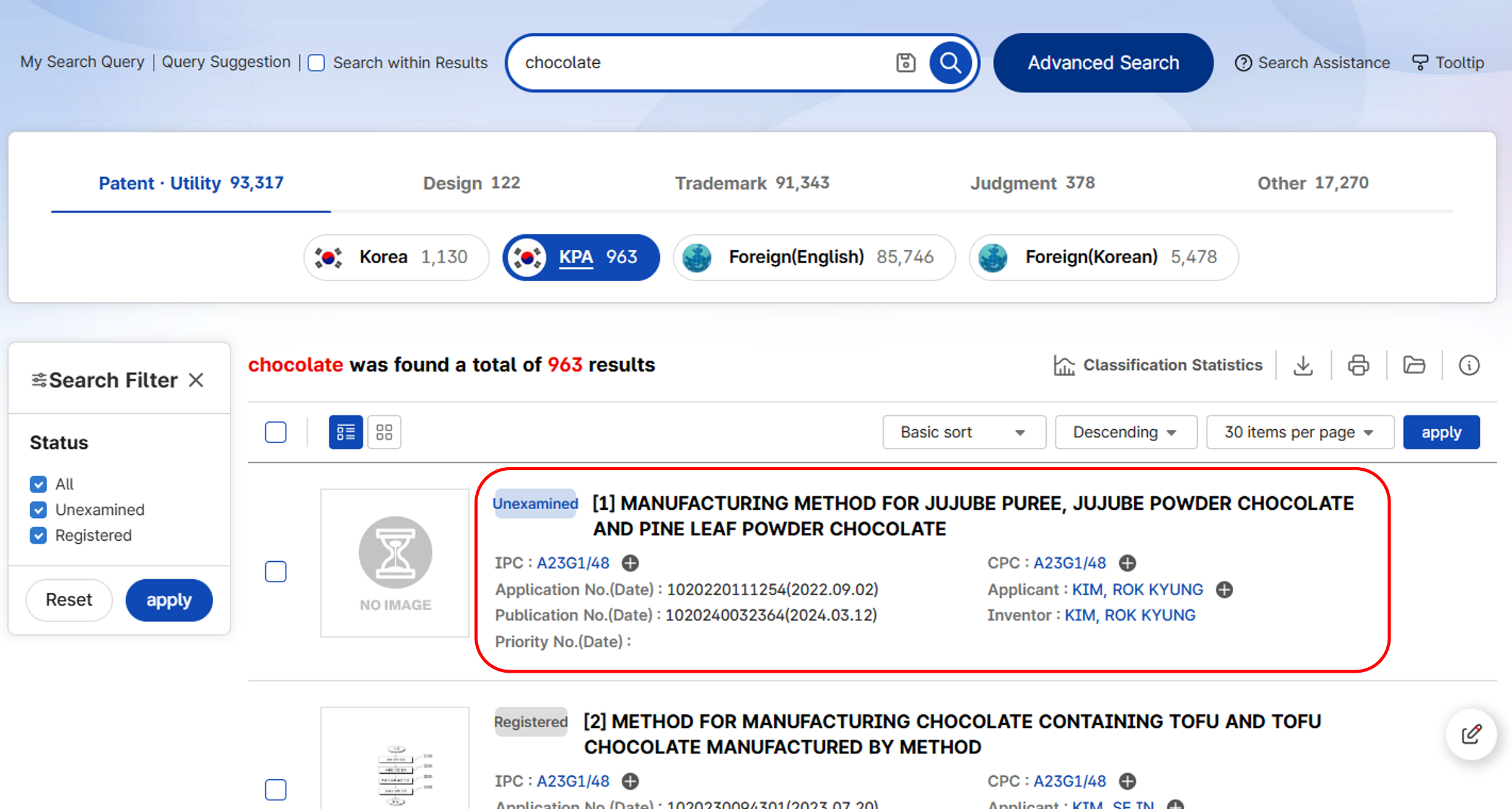Click the info circle icon
Viewport: 1512px width, 809px height.
pos(1469,365)
